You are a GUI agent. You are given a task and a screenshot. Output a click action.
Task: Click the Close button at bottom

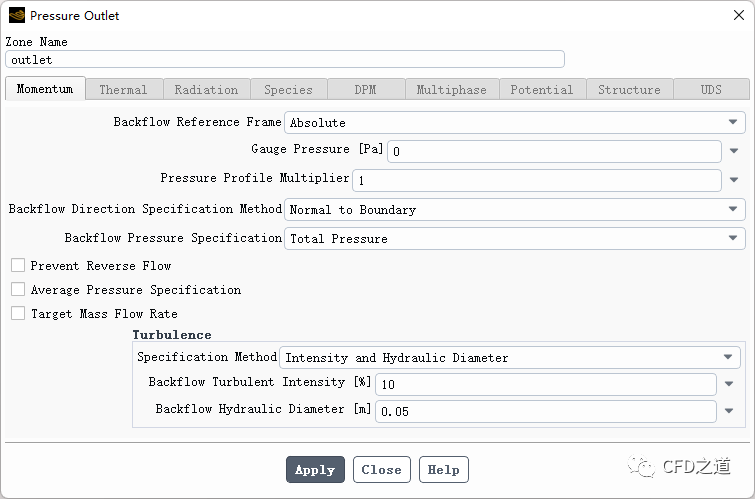coord(381,470)
